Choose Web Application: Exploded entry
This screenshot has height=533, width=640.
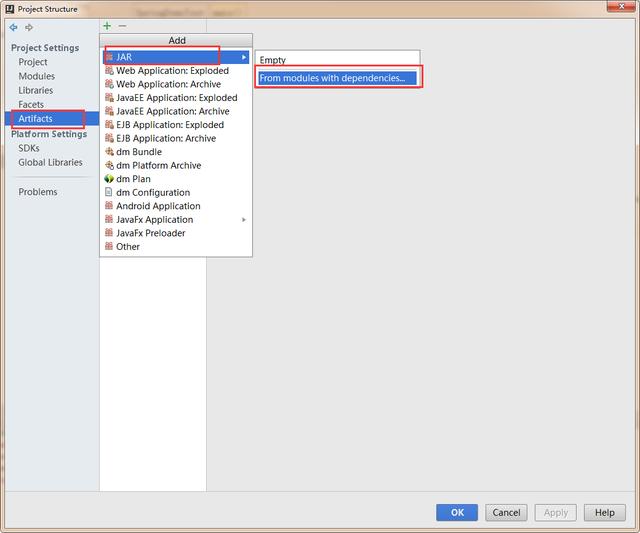pos(176,71)
